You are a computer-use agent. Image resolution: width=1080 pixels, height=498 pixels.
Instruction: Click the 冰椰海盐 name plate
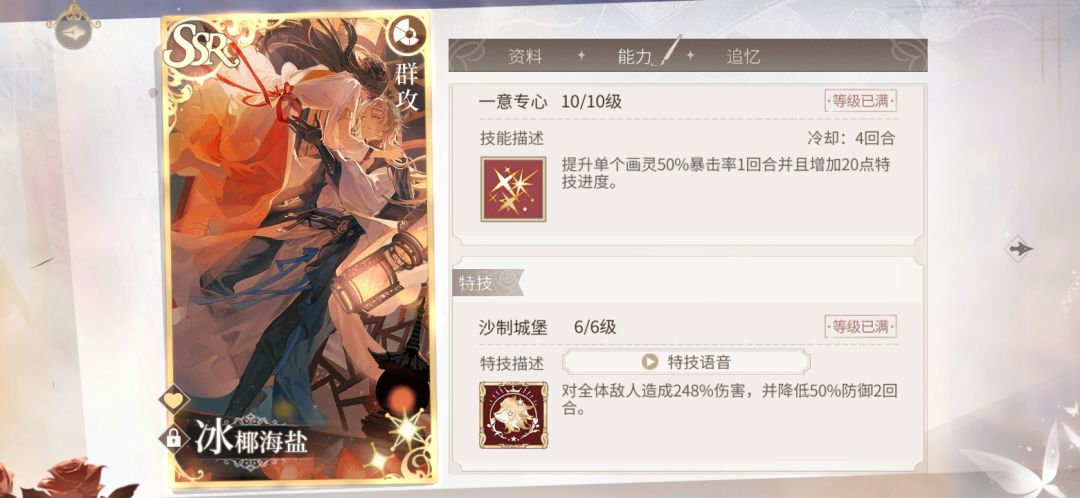251,439
